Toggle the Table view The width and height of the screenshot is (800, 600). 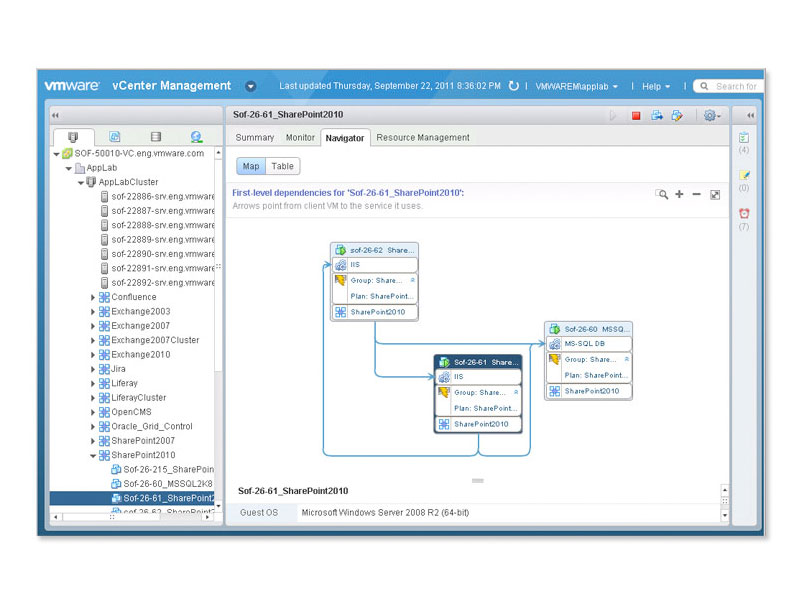click(x=283, y=166)
